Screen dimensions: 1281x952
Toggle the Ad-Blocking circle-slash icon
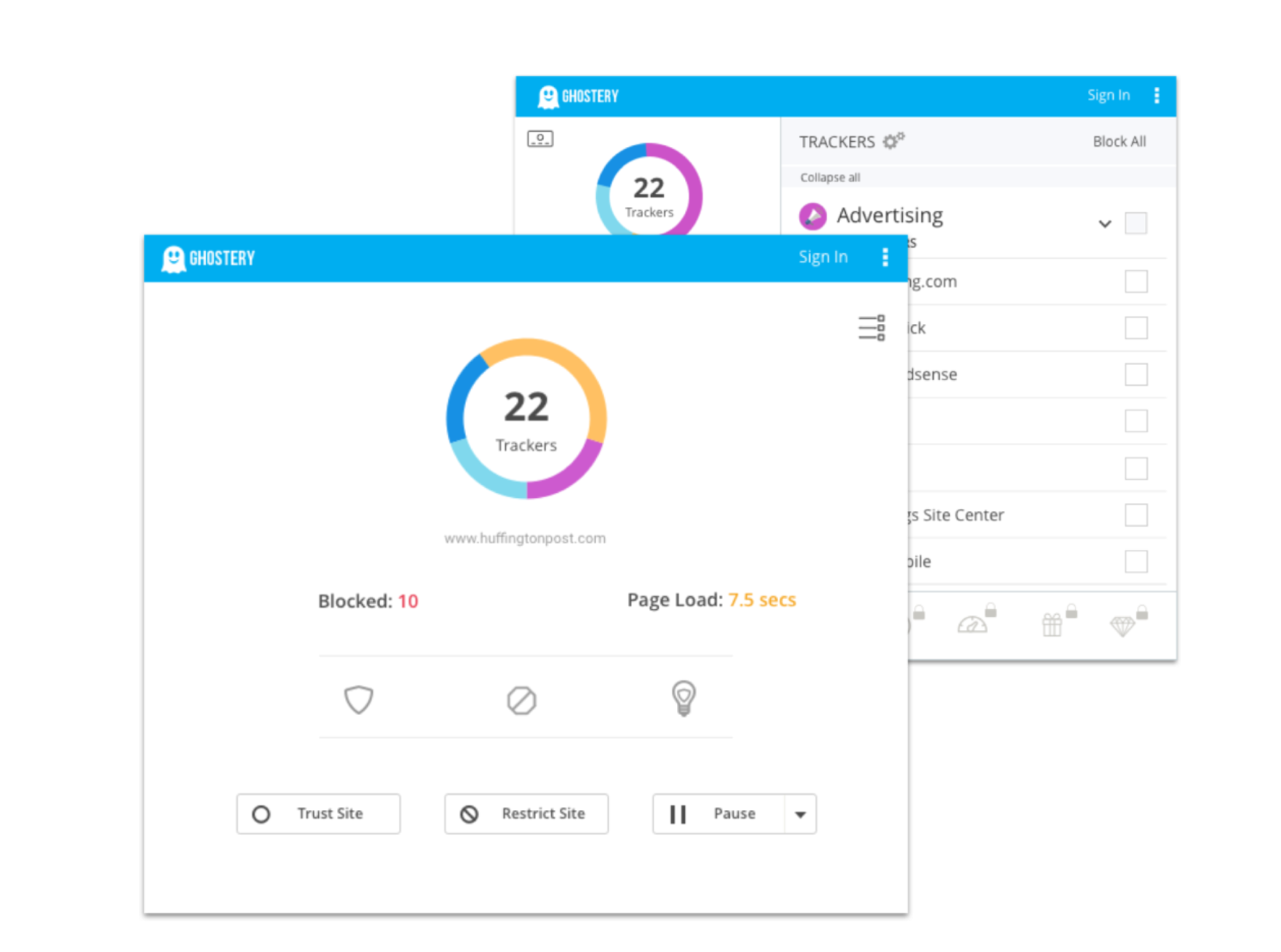tap(521, 700)
